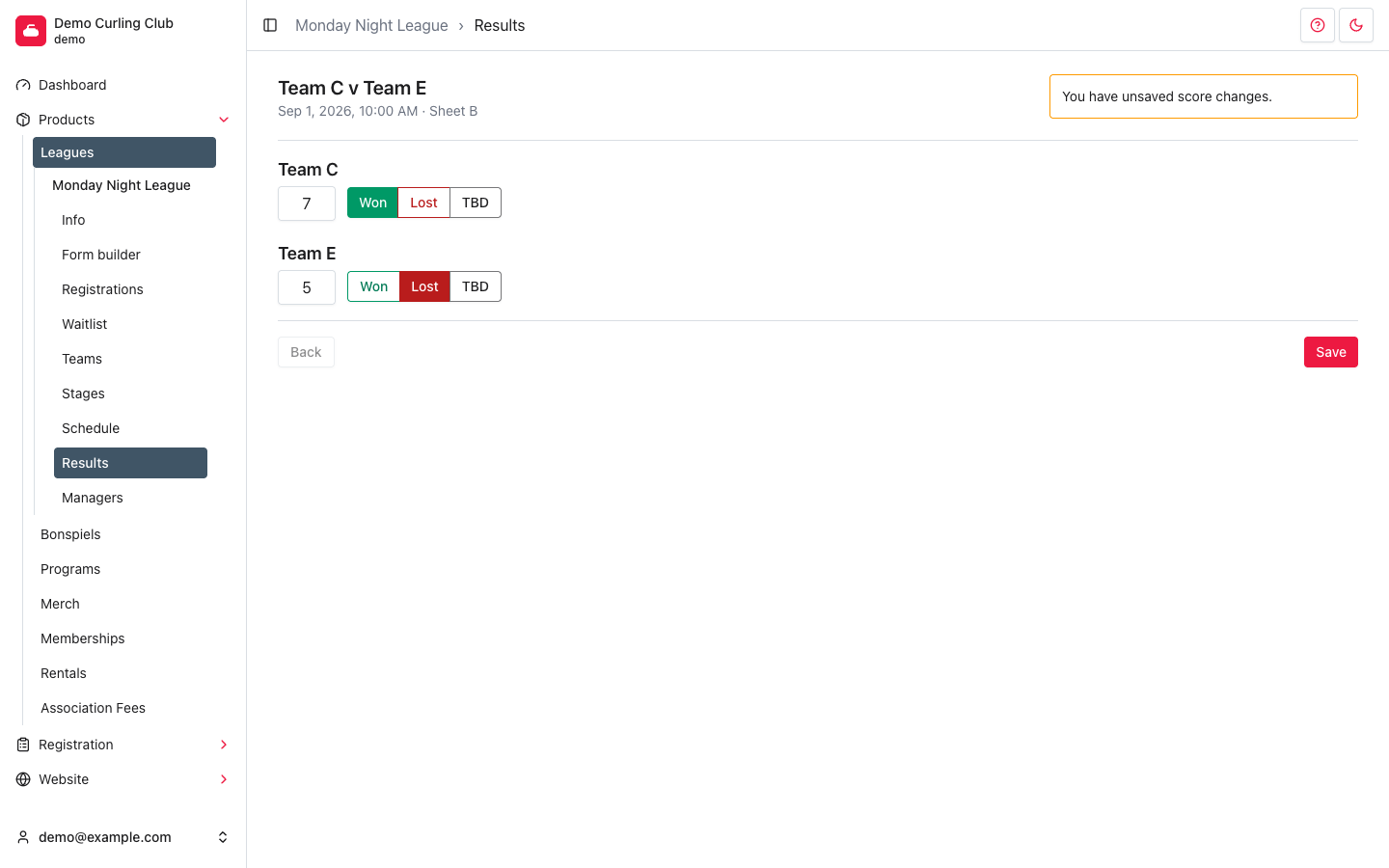Click the Registration clipboard icon
Image resolution: width=1389 pixels, height=868 pixels.
coord(23,745)
